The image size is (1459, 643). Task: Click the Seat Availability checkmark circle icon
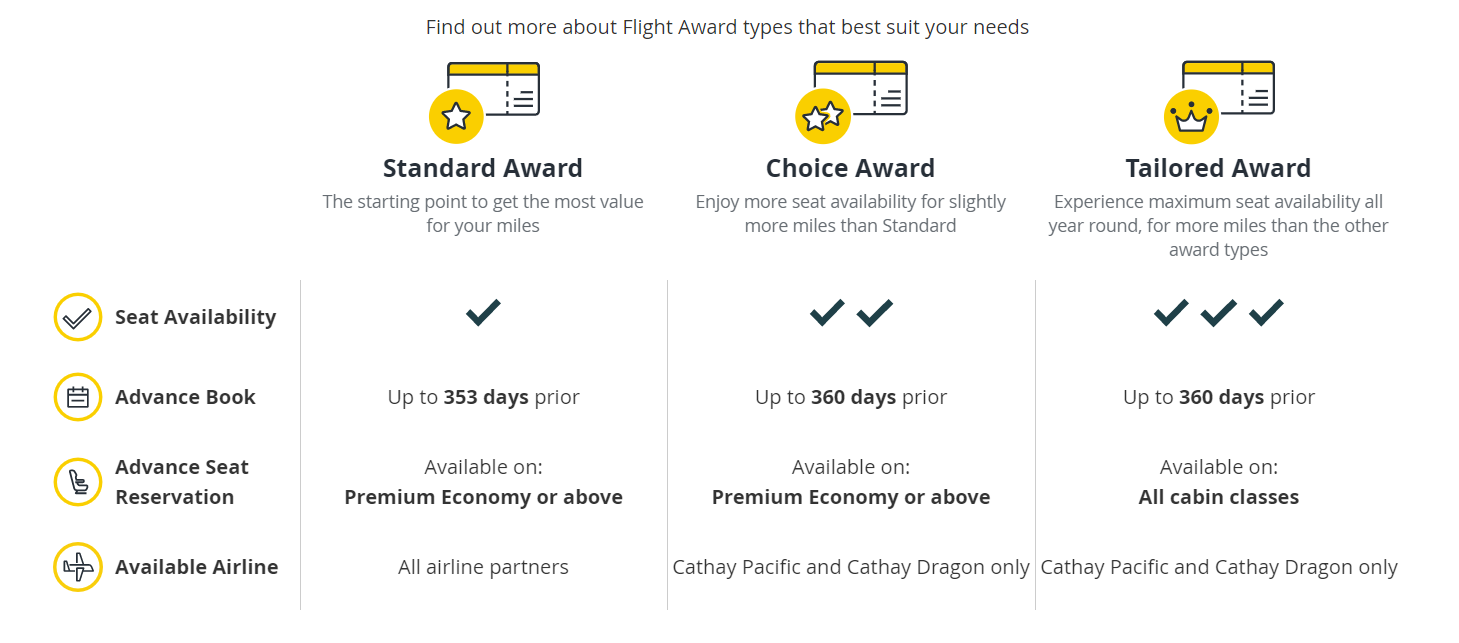pyautogui.click(x=78, y=317)
